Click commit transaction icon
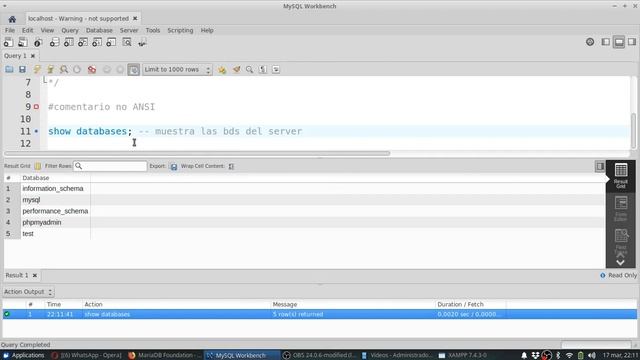 pyautogui.click(x=107, y=69)
